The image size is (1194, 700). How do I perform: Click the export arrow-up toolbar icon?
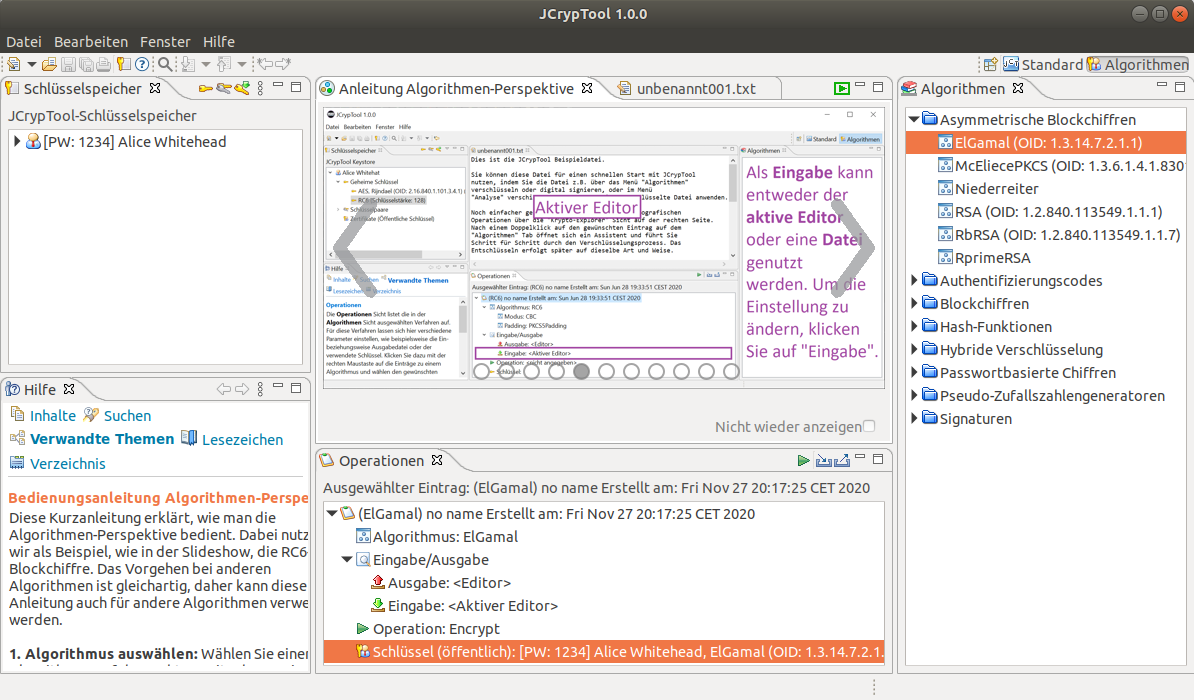point(224,65)
